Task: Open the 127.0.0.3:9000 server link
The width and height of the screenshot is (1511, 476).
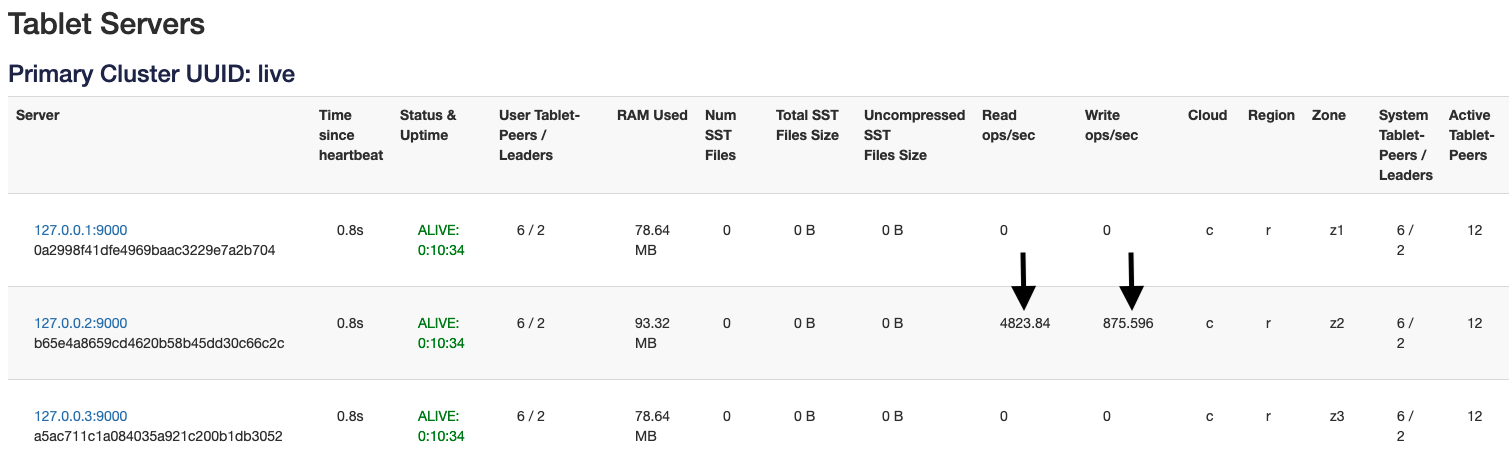Action: point(80,416)
